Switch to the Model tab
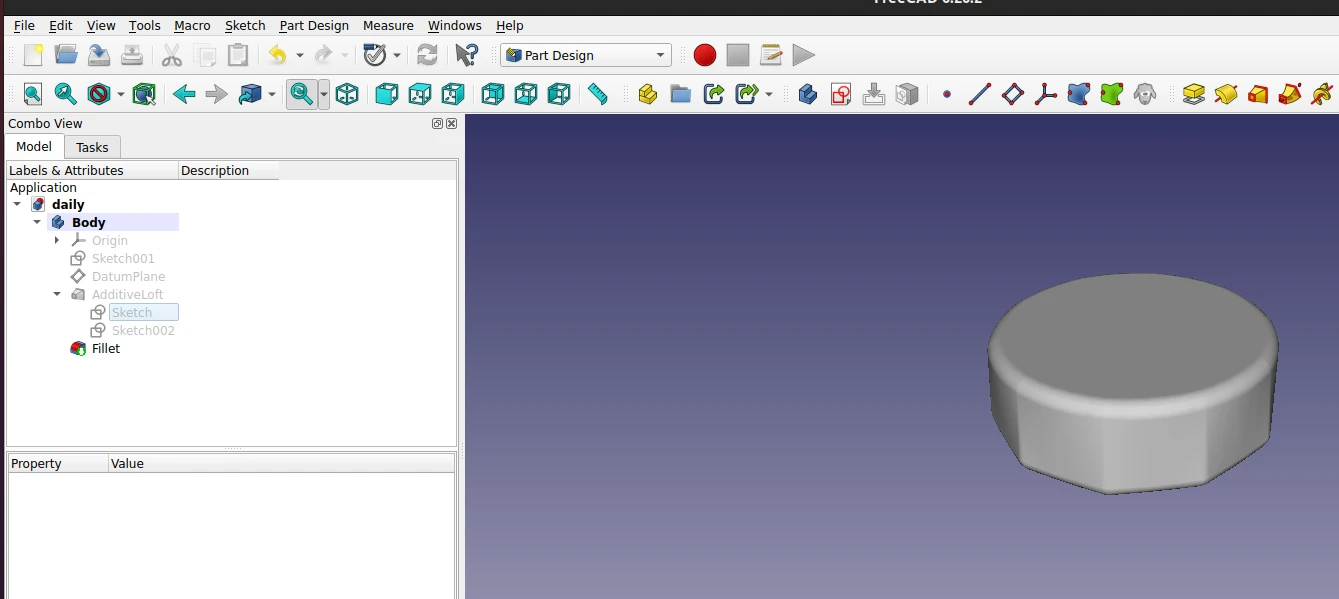The image size is (1339, 599). point(34,146)
